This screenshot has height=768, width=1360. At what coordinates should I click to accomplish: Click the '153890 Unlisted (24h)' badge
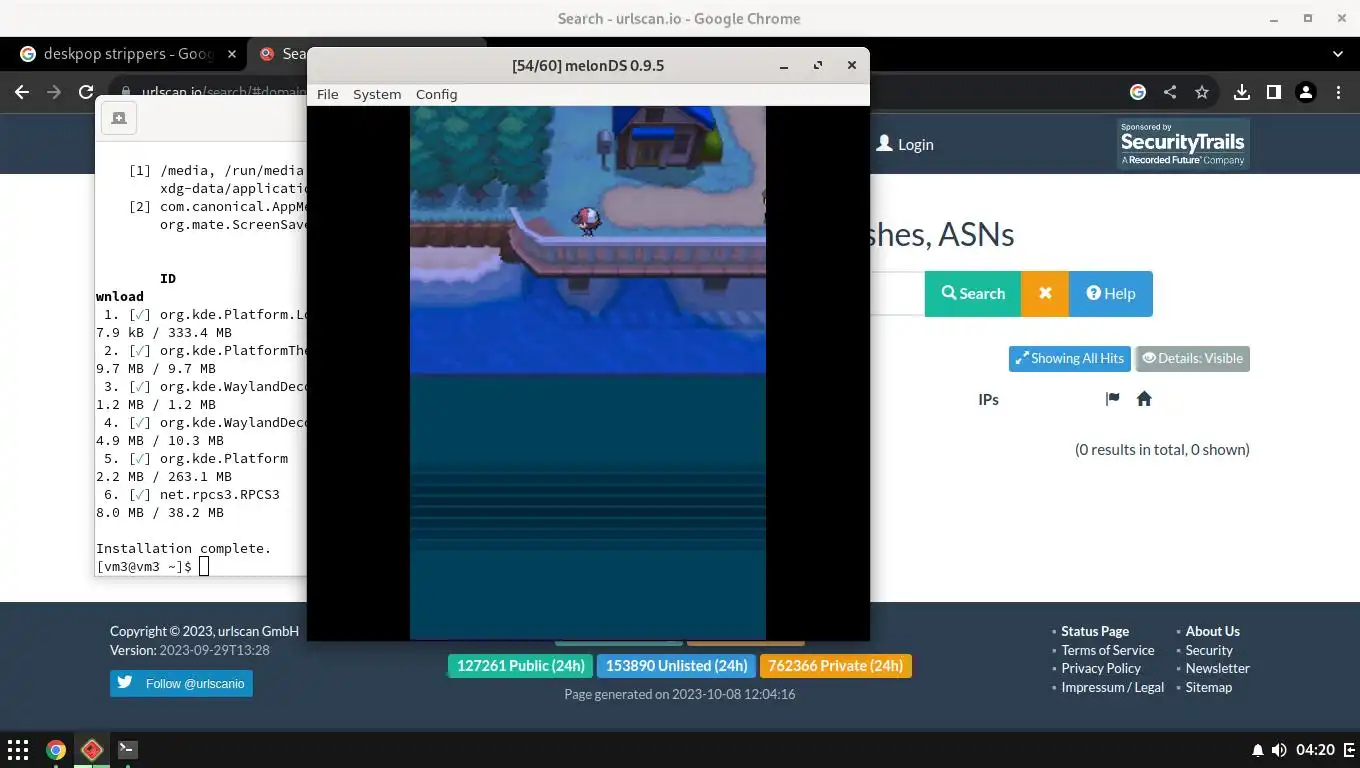click(676, 666)
